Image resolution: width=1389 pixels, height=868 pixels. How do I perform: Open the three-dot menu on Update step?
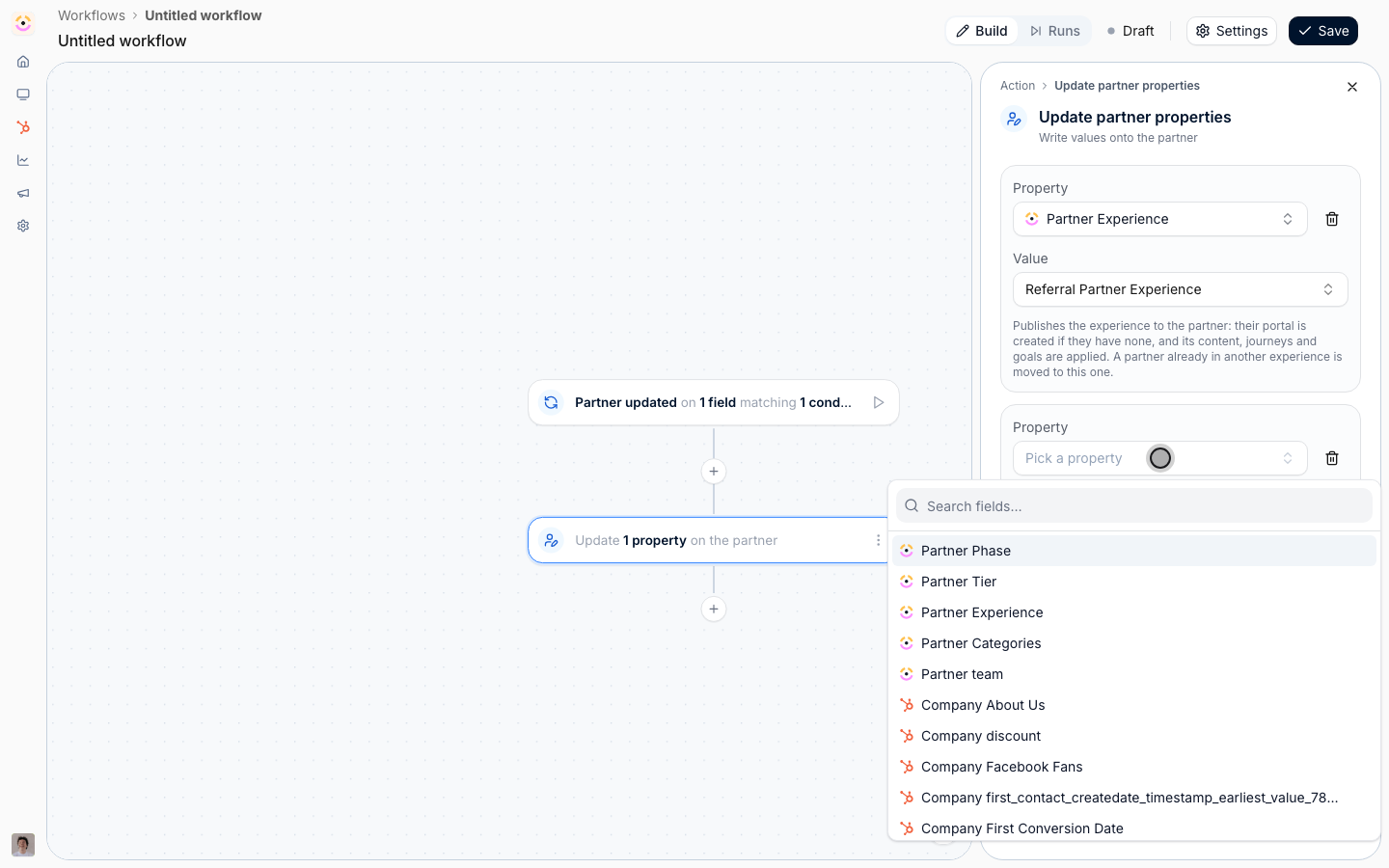878,540
